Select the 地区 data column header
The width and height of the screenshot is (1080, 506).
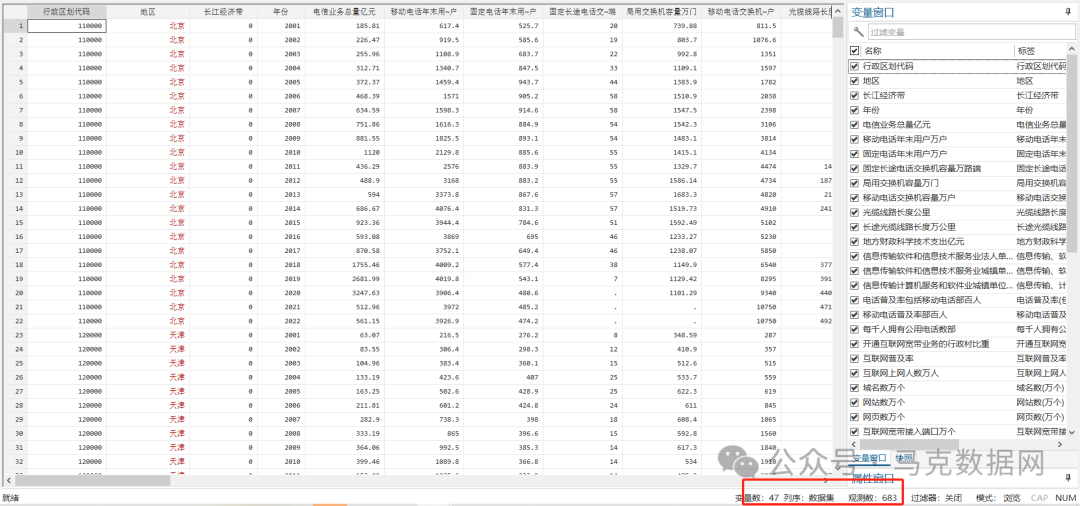(148, 12)
